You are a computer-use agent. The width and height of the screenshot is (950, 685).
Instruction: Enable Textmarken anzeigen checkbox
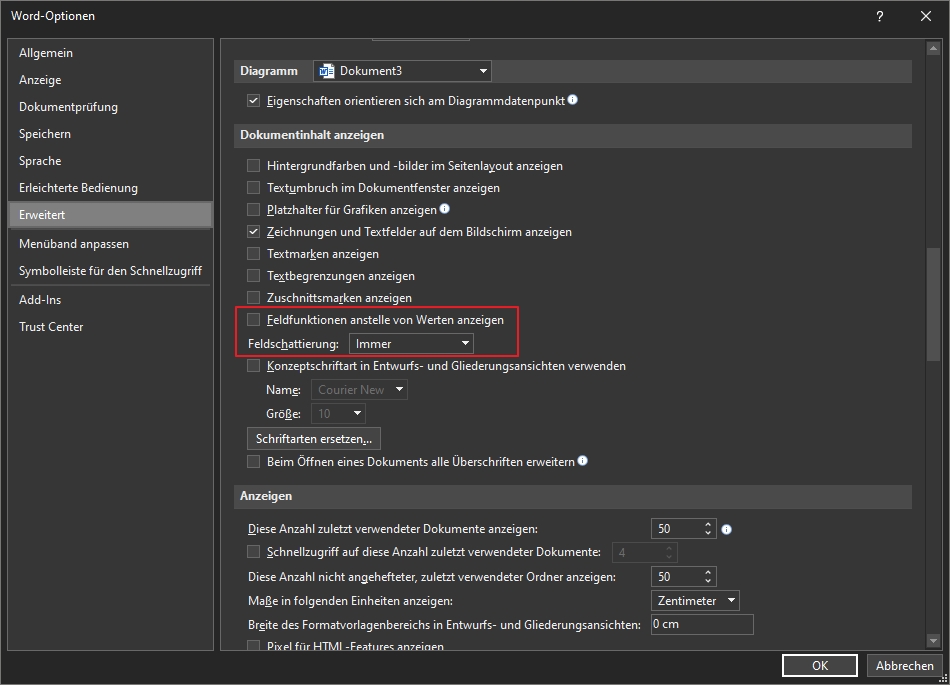(x=253, y=254)
